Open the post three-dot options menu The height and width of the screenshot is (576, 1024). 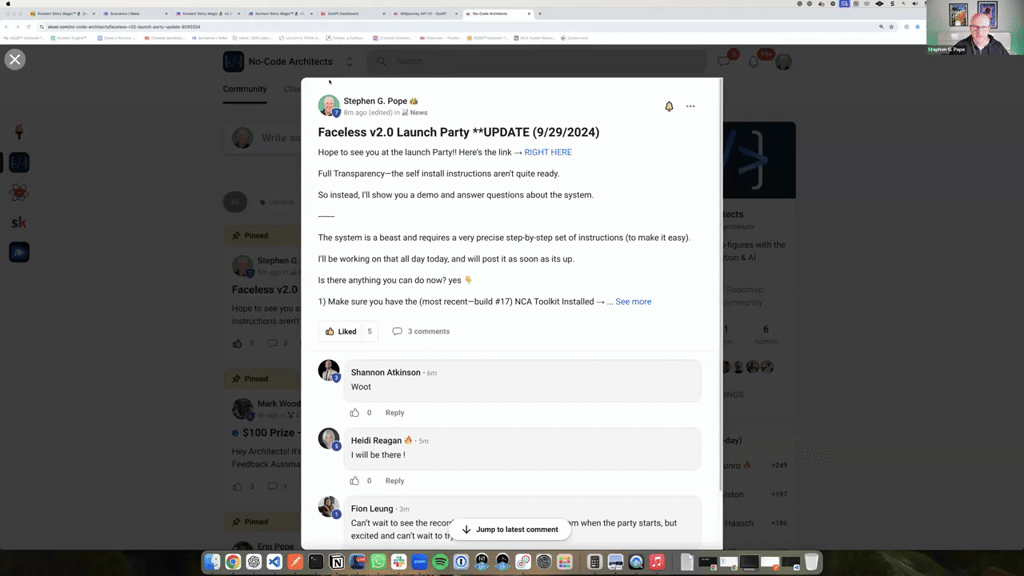tap(690, 106)
